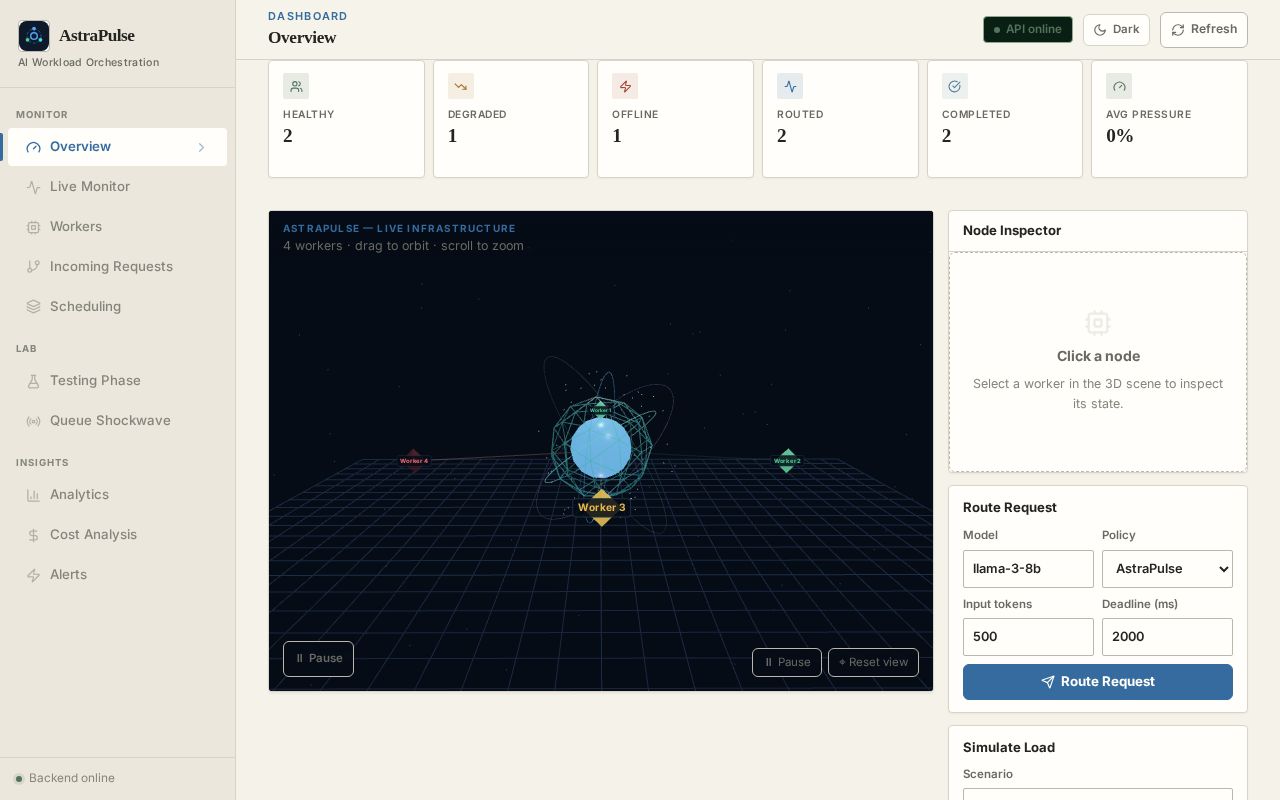Click the Incoming Requests branch icon
This screenshot has height=800, width=1280.
pyautogui.click(x=33, y=267)
